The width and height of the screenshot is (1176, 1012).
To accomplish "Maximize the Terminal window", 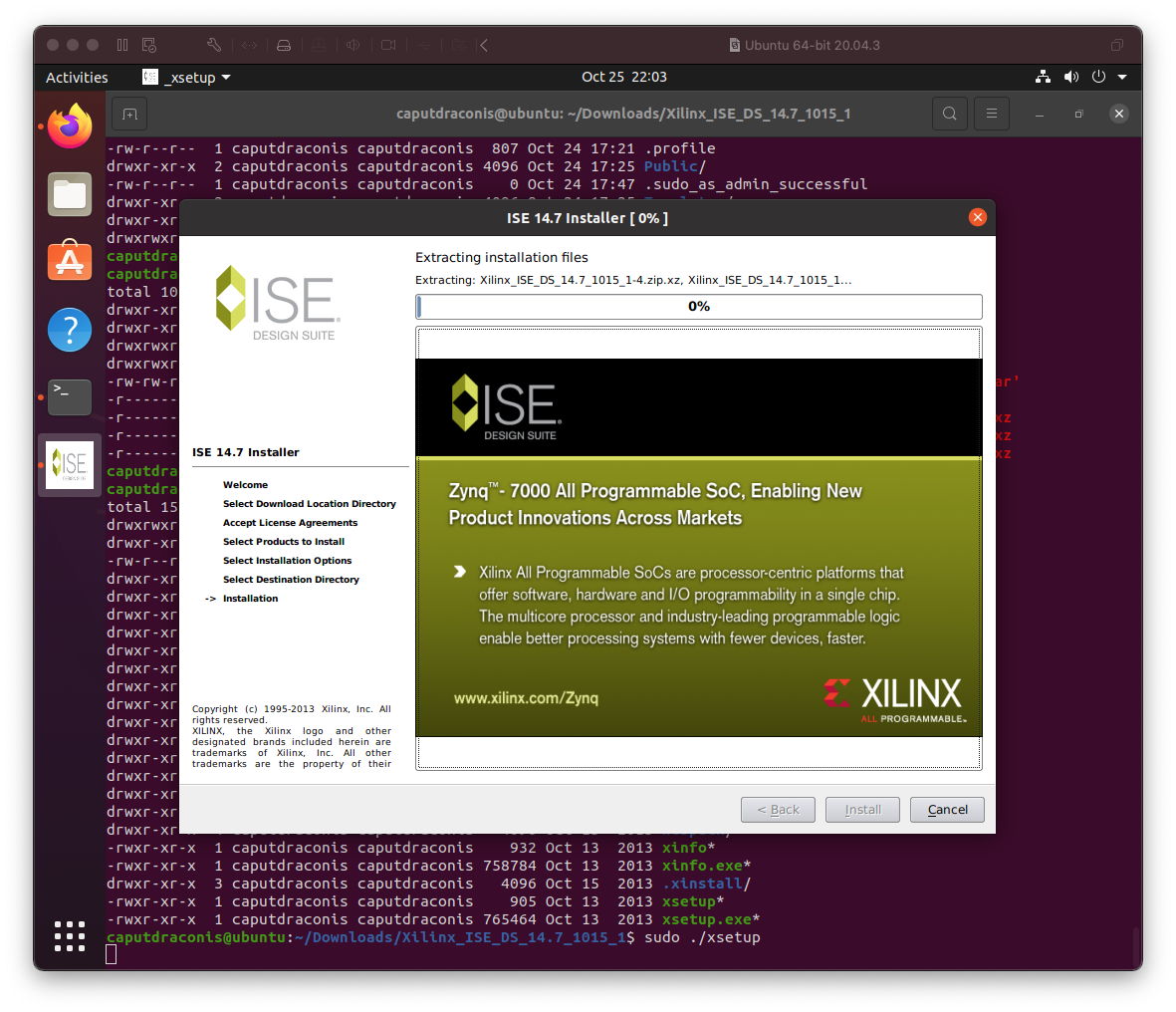I will (1078, 114).
